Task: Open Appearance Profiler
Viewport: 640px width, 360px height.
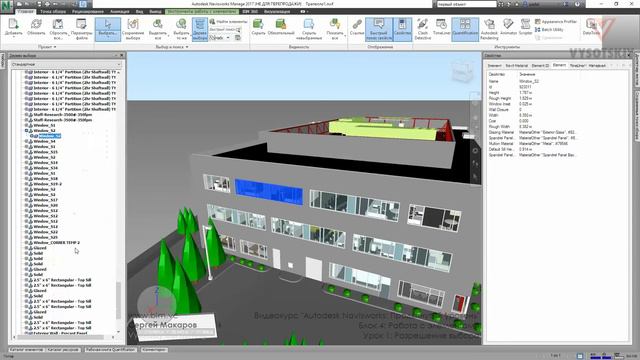Action: 556,22
